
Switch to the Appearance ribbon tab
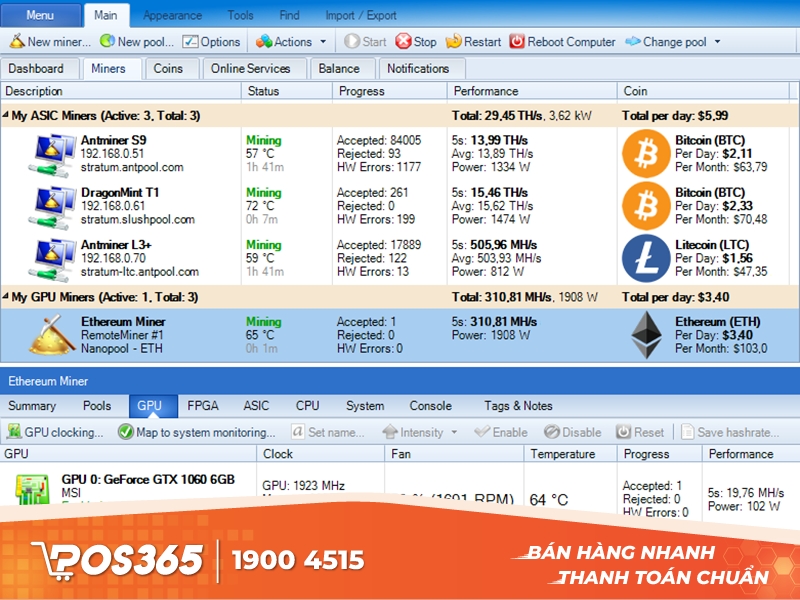(172, 15)
